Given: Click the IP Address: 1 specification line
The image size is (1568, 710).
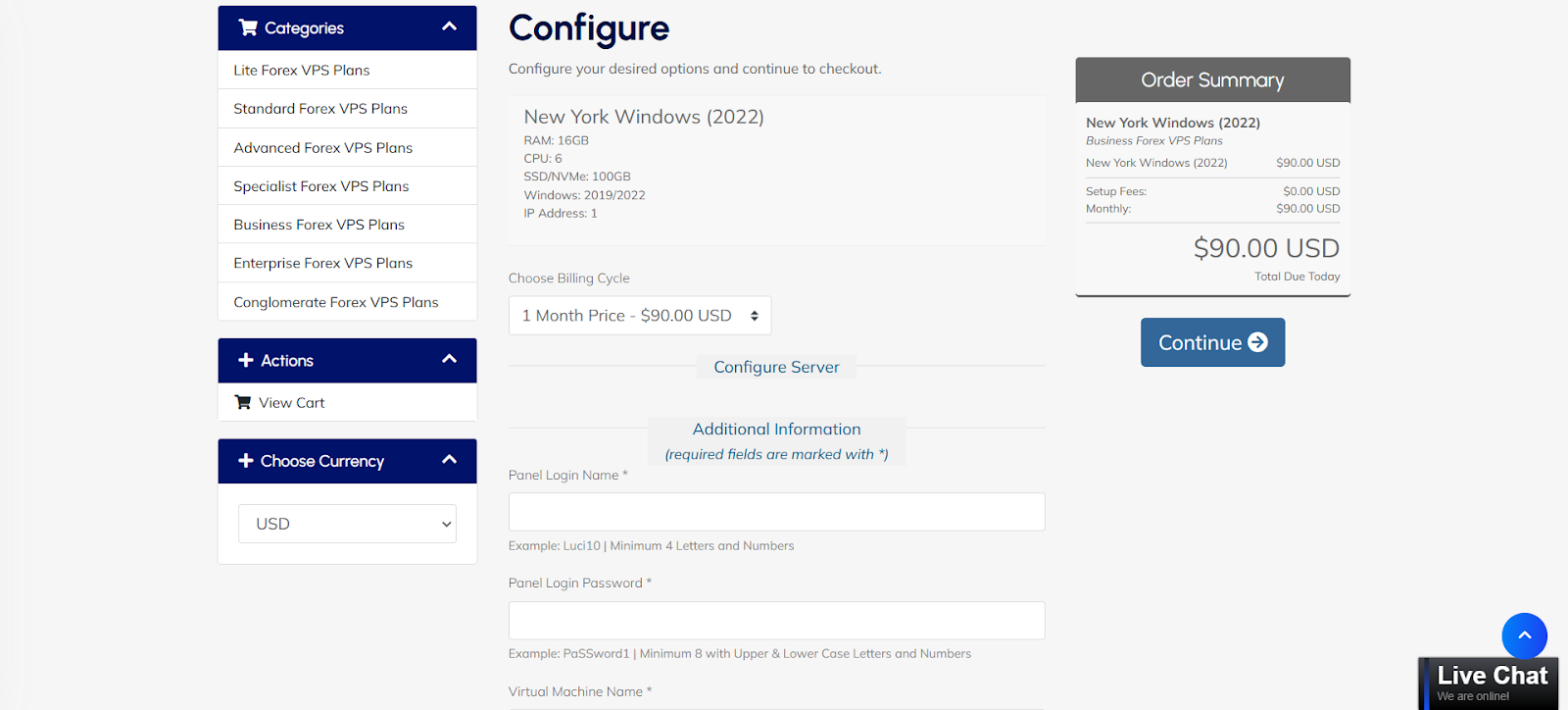Looking at the screenshot, I should click(x=561, y=214).
